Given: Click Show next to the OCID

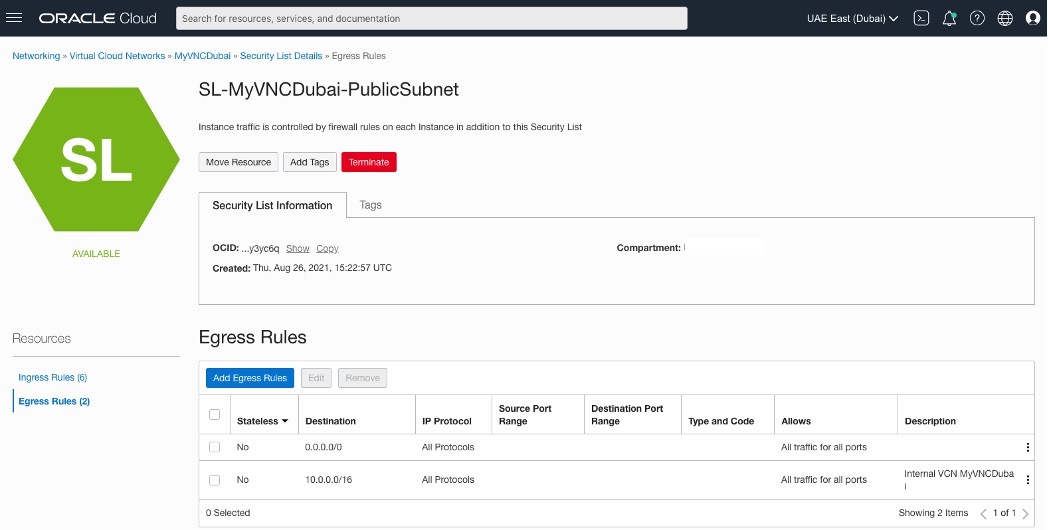Looking at the screenshot, I should pos(297,249).
